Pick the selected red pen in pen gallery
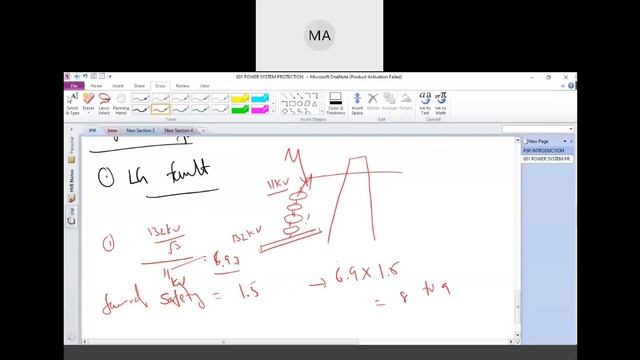The height and width of the screenshot is (360, 640). coord(160,109)
